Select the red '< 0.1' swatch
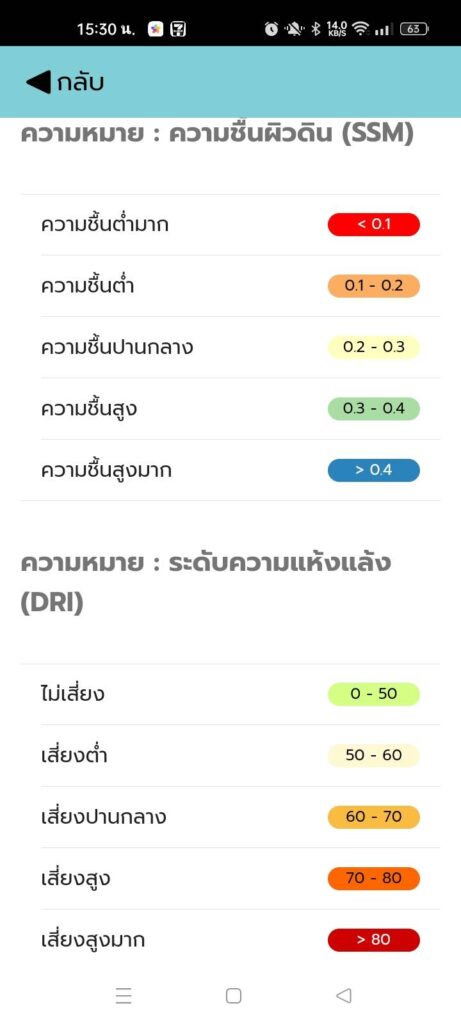The image size is (461, 1024). pos(374,225)
